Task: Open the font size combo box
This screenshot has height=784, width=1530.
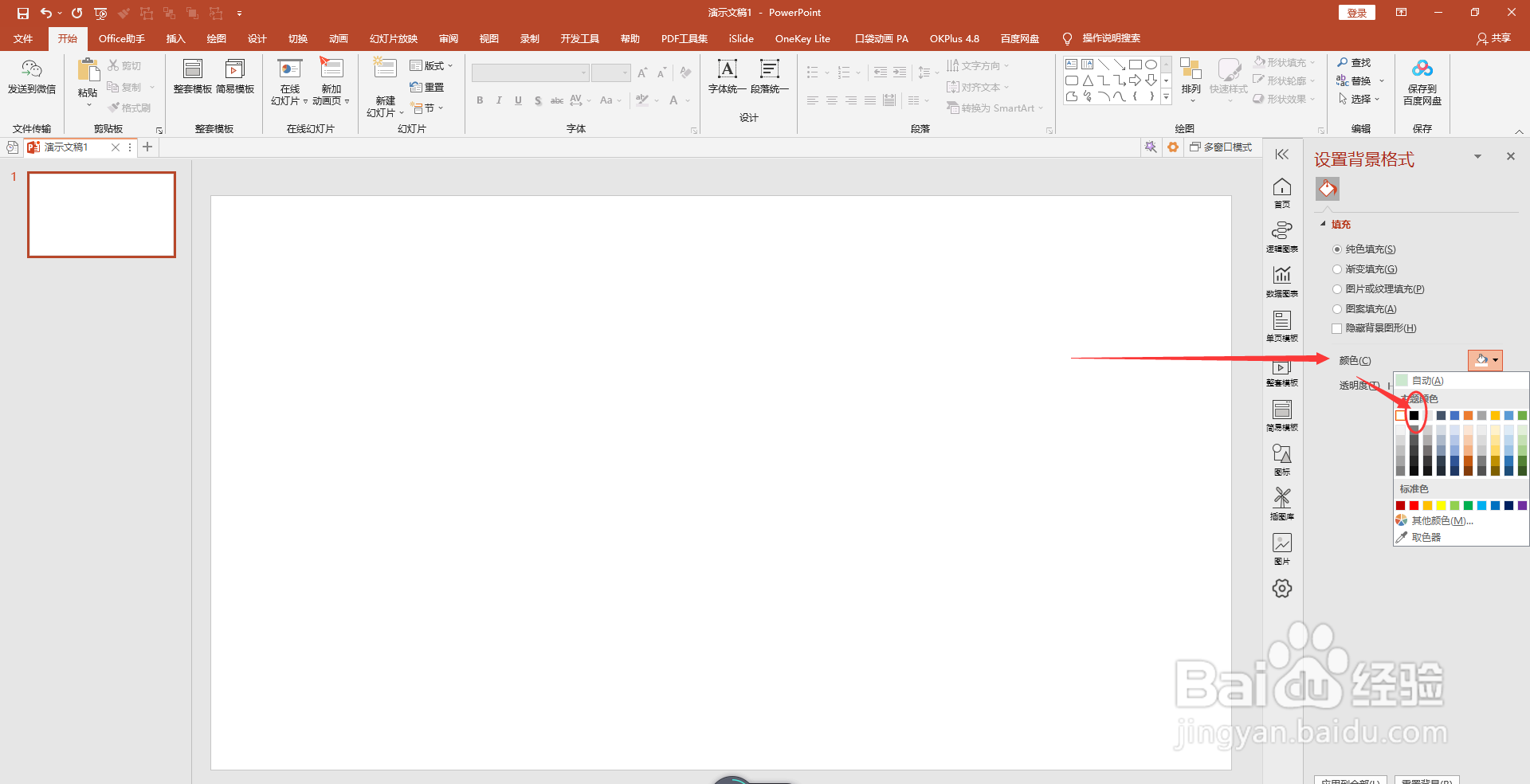Action: click(611, 73)
